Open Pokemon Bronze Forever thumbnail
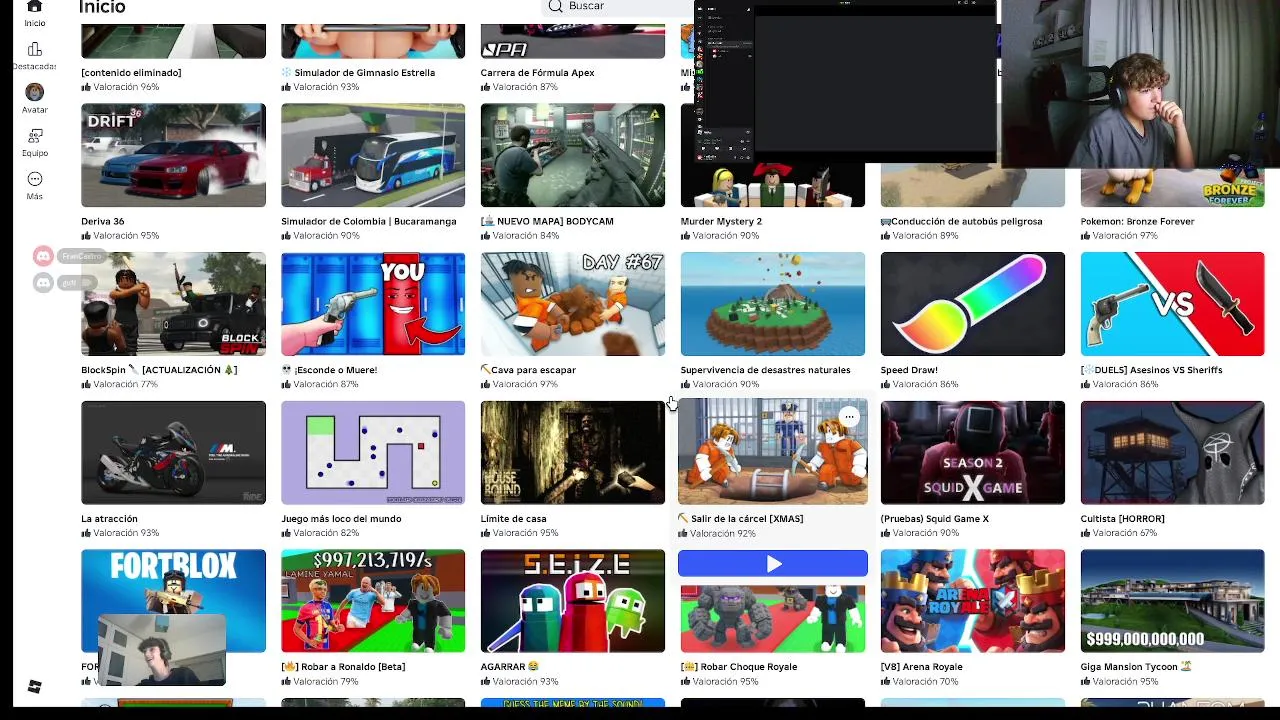 [1173, 187]
